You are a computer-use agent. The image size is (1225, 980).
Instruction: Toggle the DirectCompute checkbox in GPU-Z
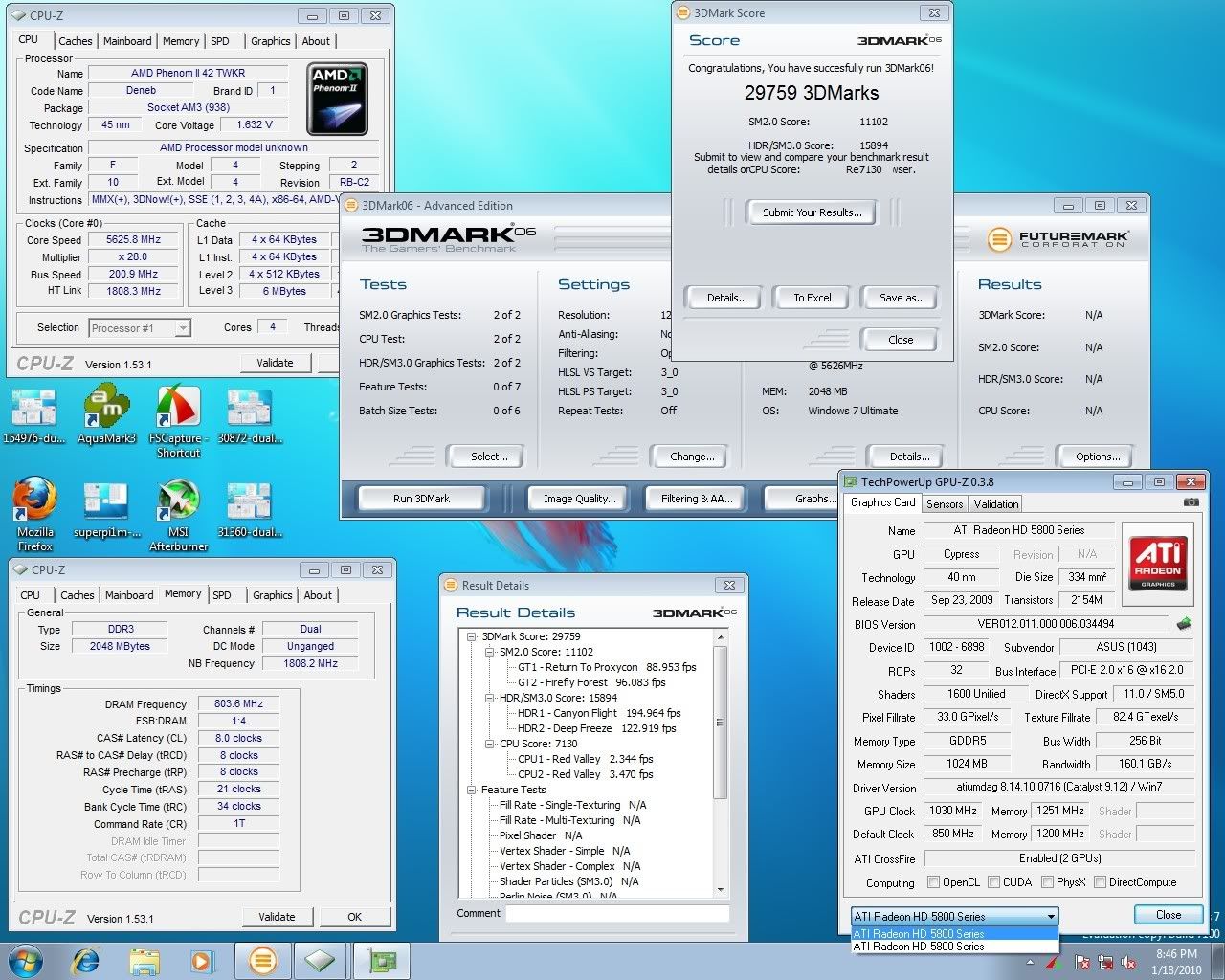click(1100, 881)
